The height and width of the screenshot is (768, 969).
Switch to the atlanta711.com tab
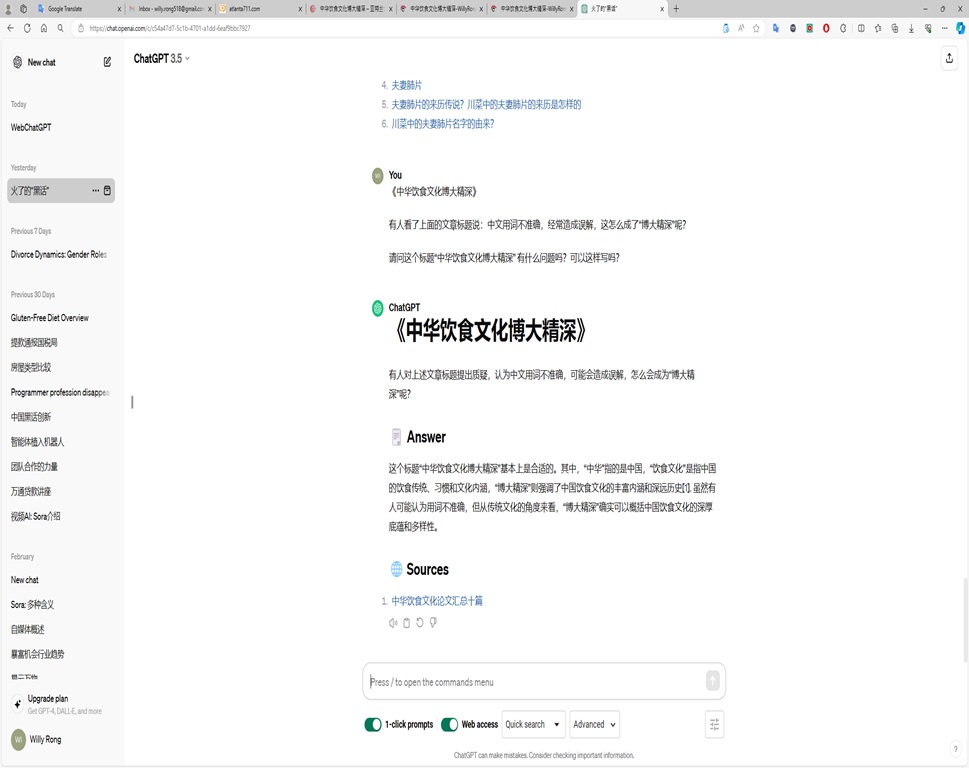[x=260, y=9]
